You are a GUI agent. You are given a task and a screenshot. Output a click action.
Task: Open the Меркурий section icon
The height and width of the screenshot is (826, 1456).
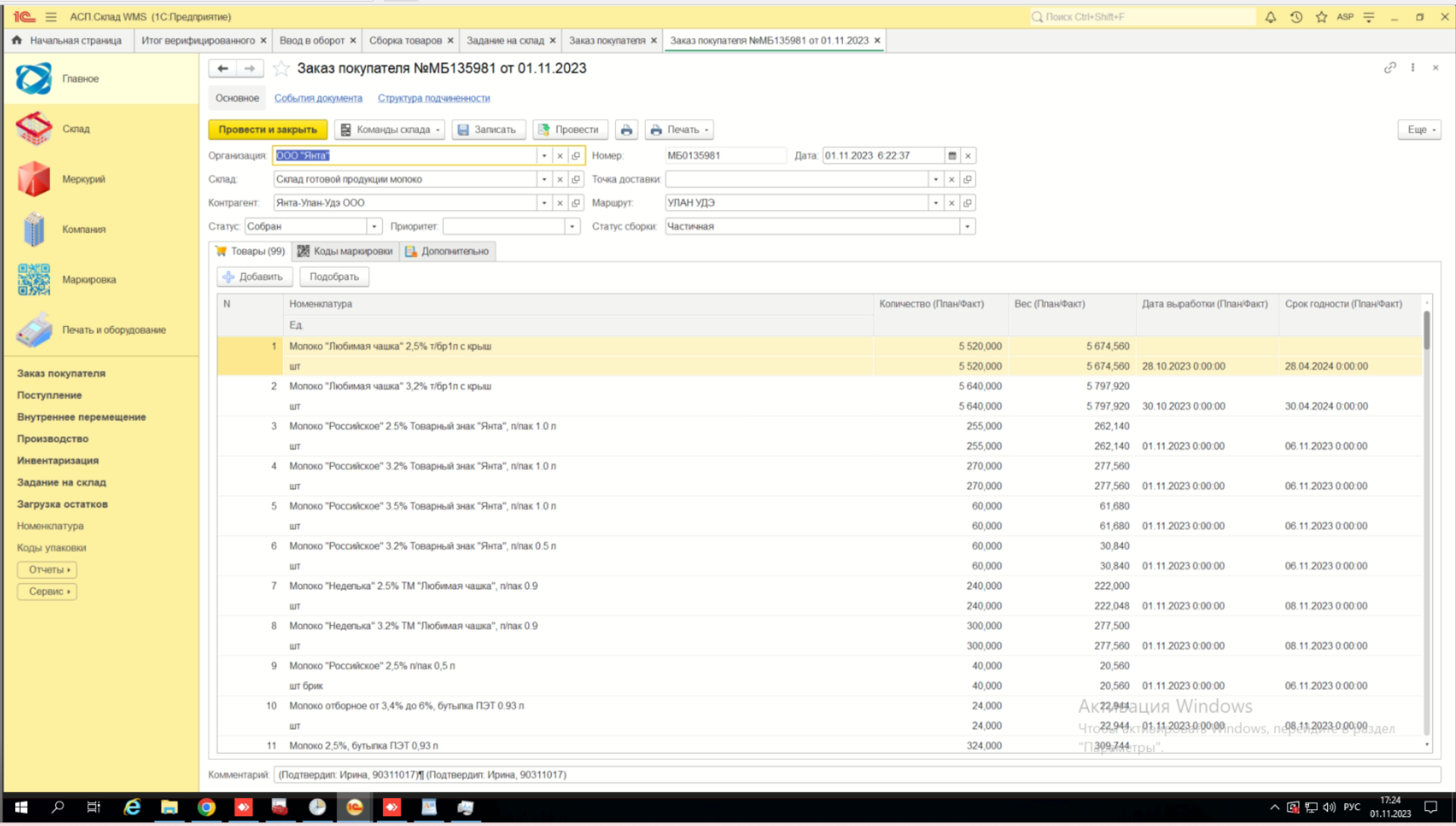tap(34, 180)
